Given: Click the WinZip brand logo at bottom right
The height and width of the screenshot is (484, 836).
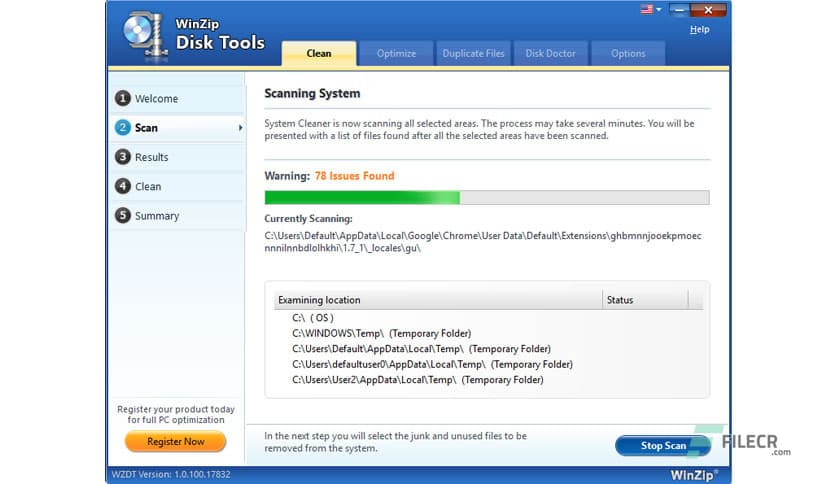Looking at the screenshot, I should [694, 474].
